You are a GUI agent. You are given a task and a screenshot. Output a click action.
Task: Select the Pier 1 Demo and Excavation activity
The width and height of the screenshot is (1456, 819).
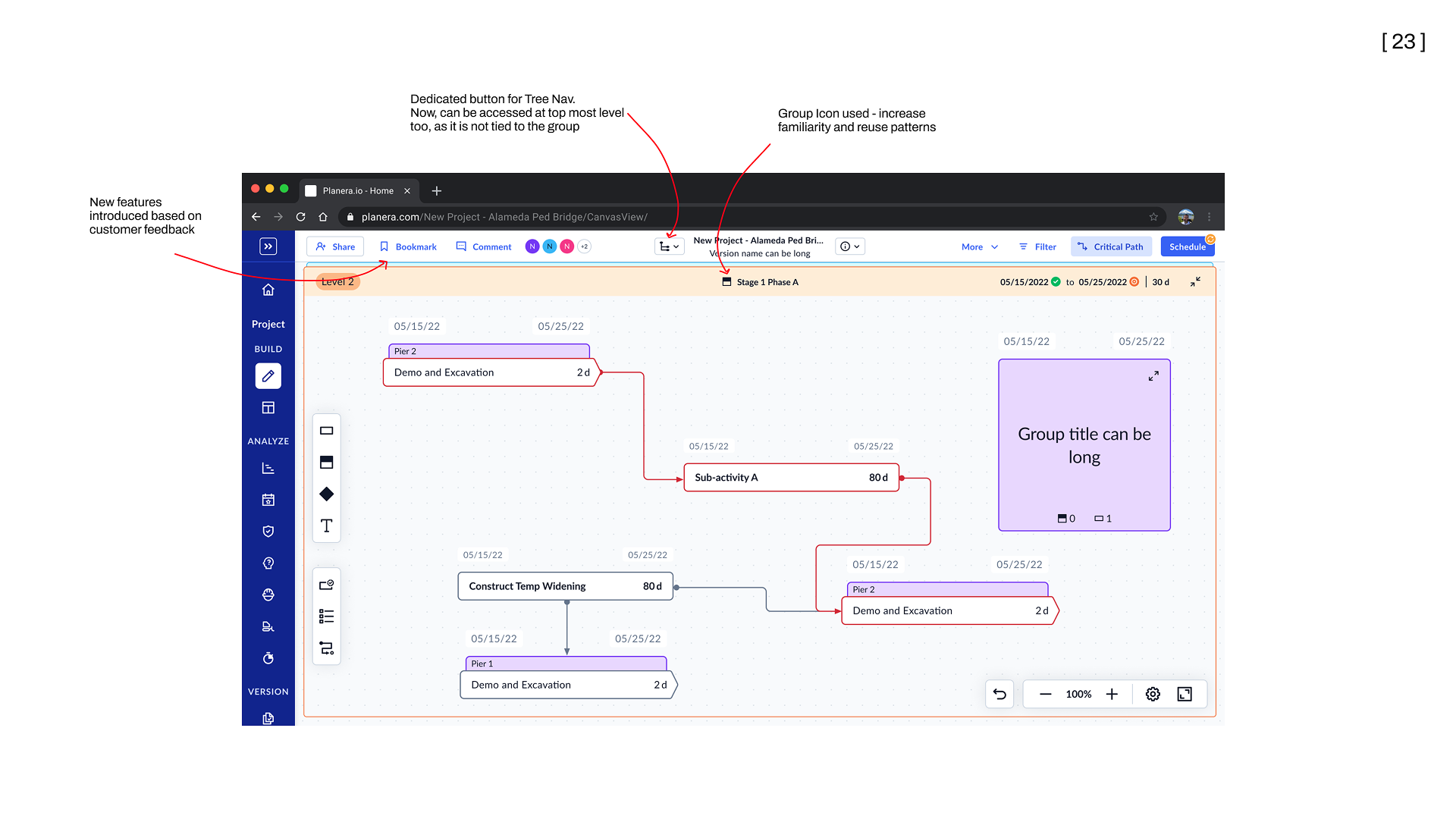pos(568,685)
